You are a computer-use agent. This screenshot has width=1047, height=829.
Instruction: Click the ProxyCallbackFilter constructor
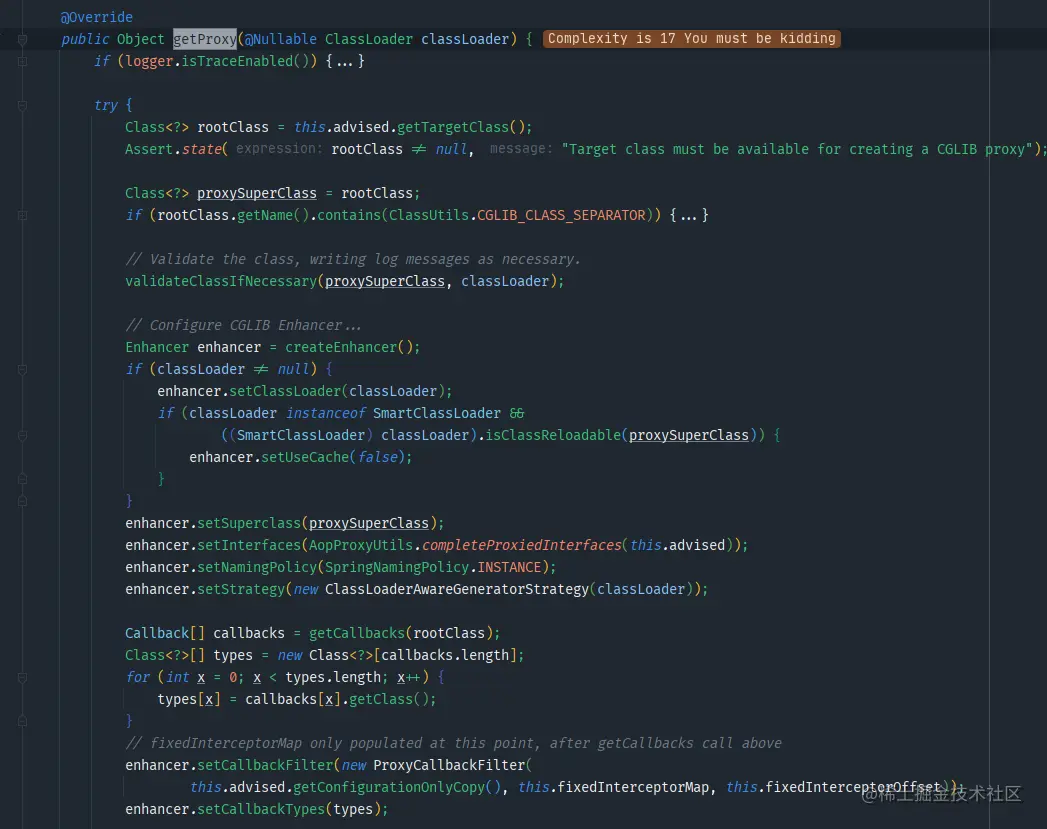pos(449,766)
